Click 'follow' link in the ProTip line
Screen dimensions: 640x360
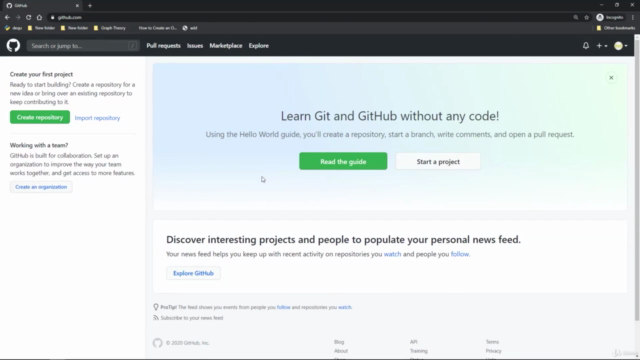[284, 307]
